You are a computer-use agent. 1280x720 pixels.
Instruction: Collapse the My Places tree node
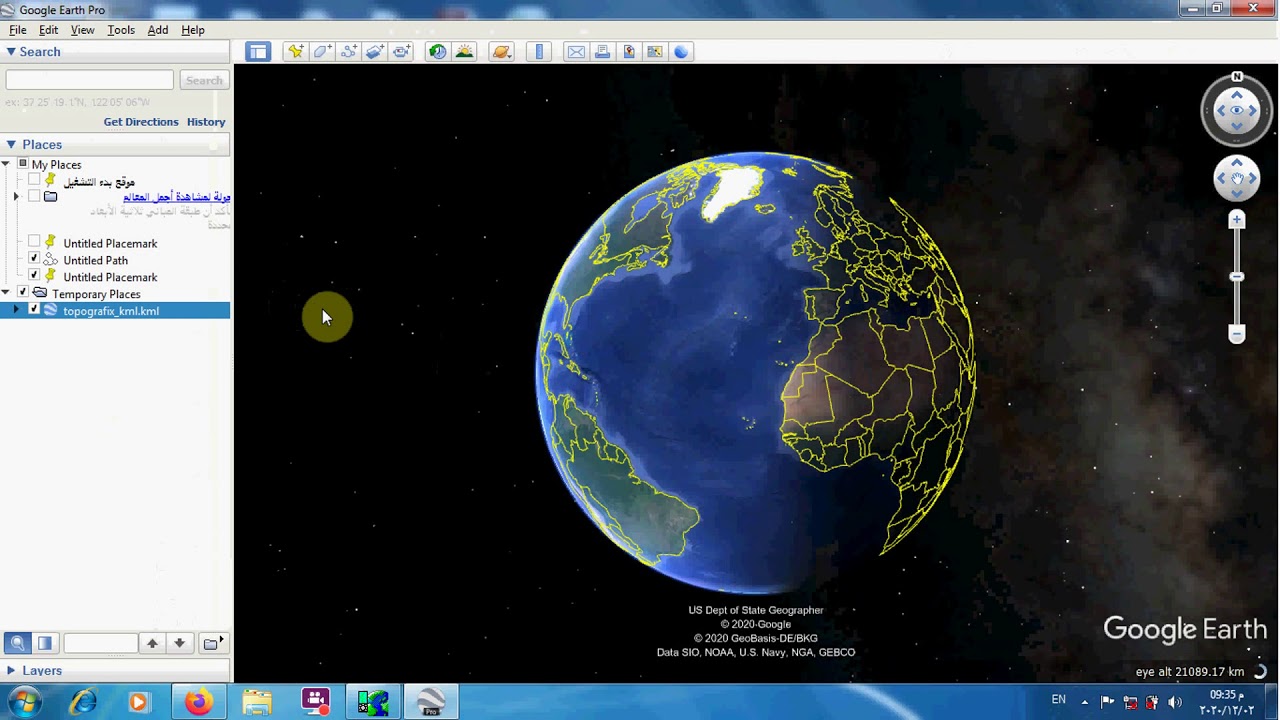pos(6,164)
